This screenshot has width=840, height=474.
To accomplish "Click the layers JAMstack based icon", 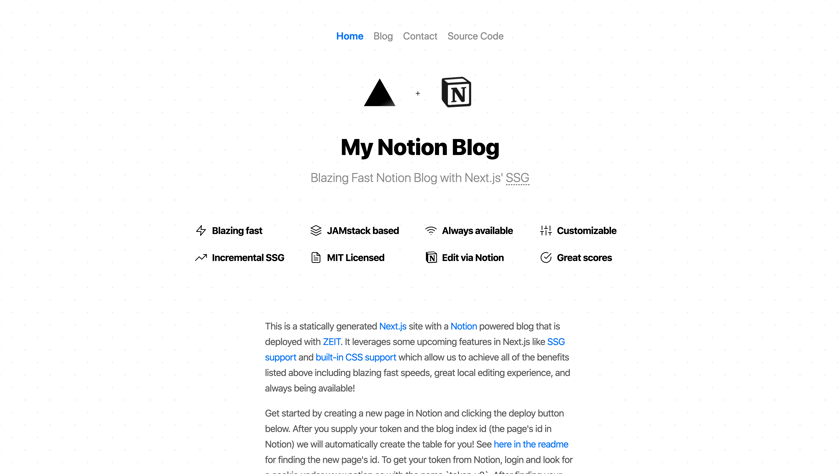I will 316,231.
